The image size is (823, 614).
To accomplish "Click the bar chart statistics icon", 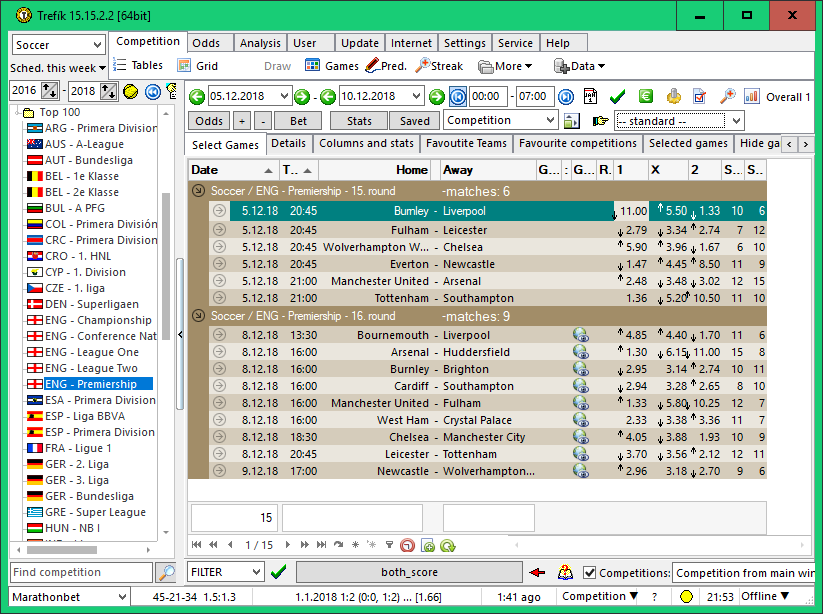I will [x=751, y=97].
